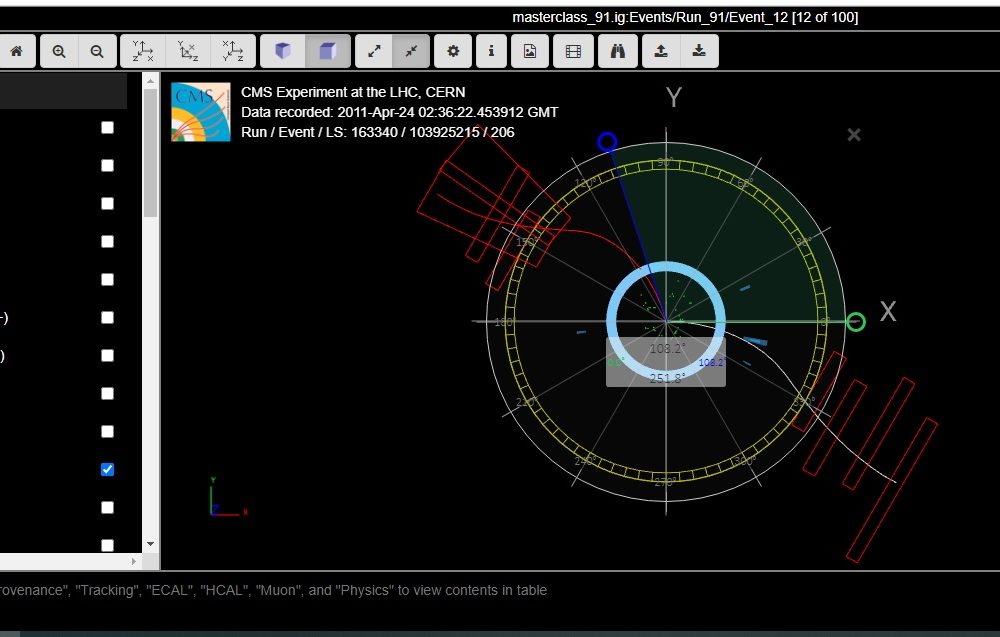Viewport: 1000px width, 637px height.
Task: Click the scrollbar down arrow in left panel
Action: tap(151, 543)
